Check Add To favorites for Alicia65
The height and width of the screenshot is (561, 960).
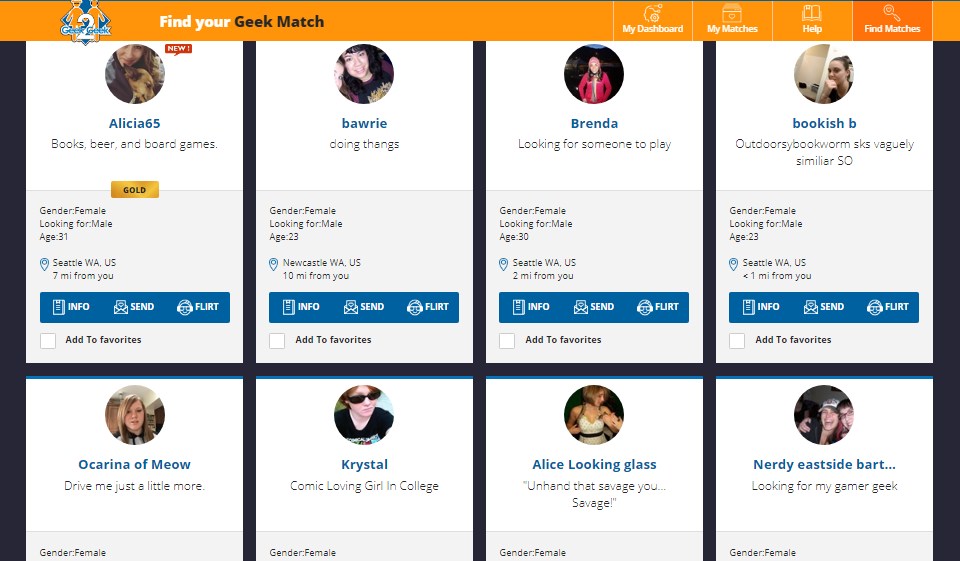48,341
